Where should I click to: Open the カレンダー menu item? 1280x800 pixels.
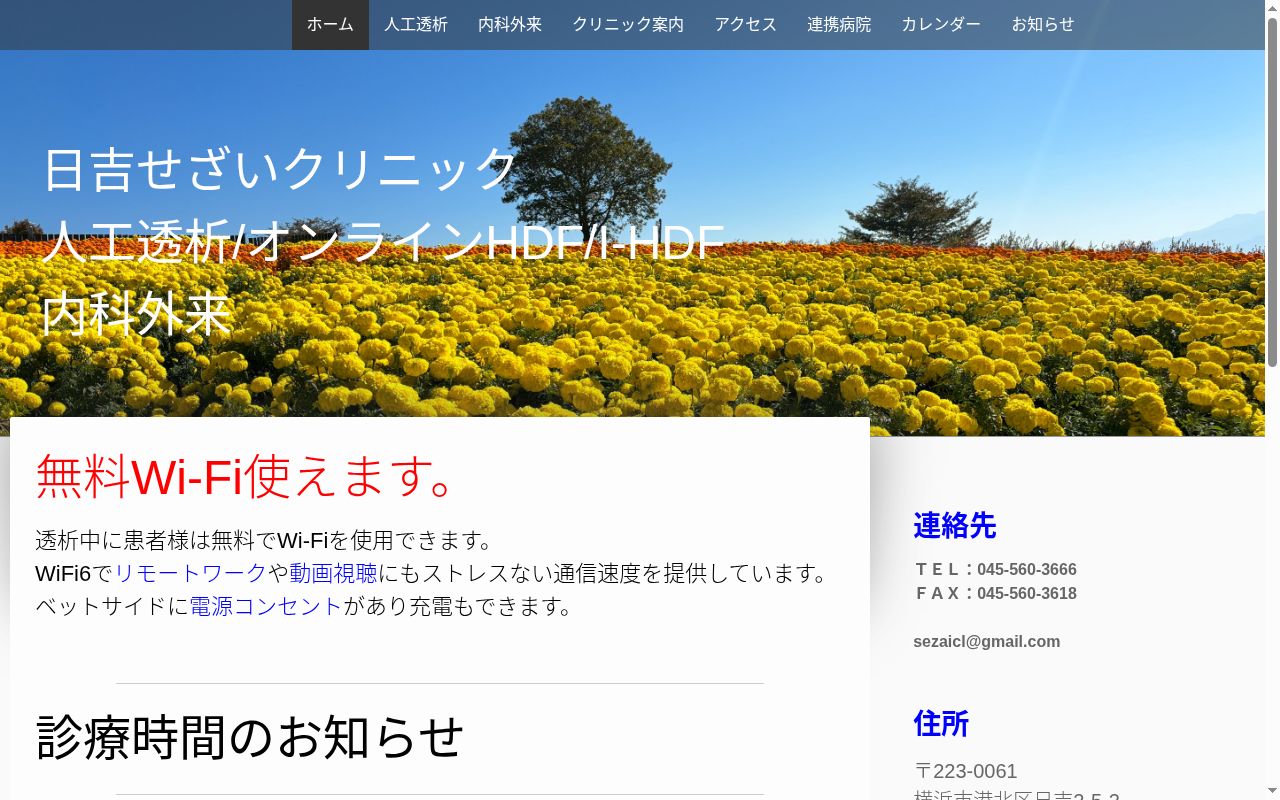[941, 25]
